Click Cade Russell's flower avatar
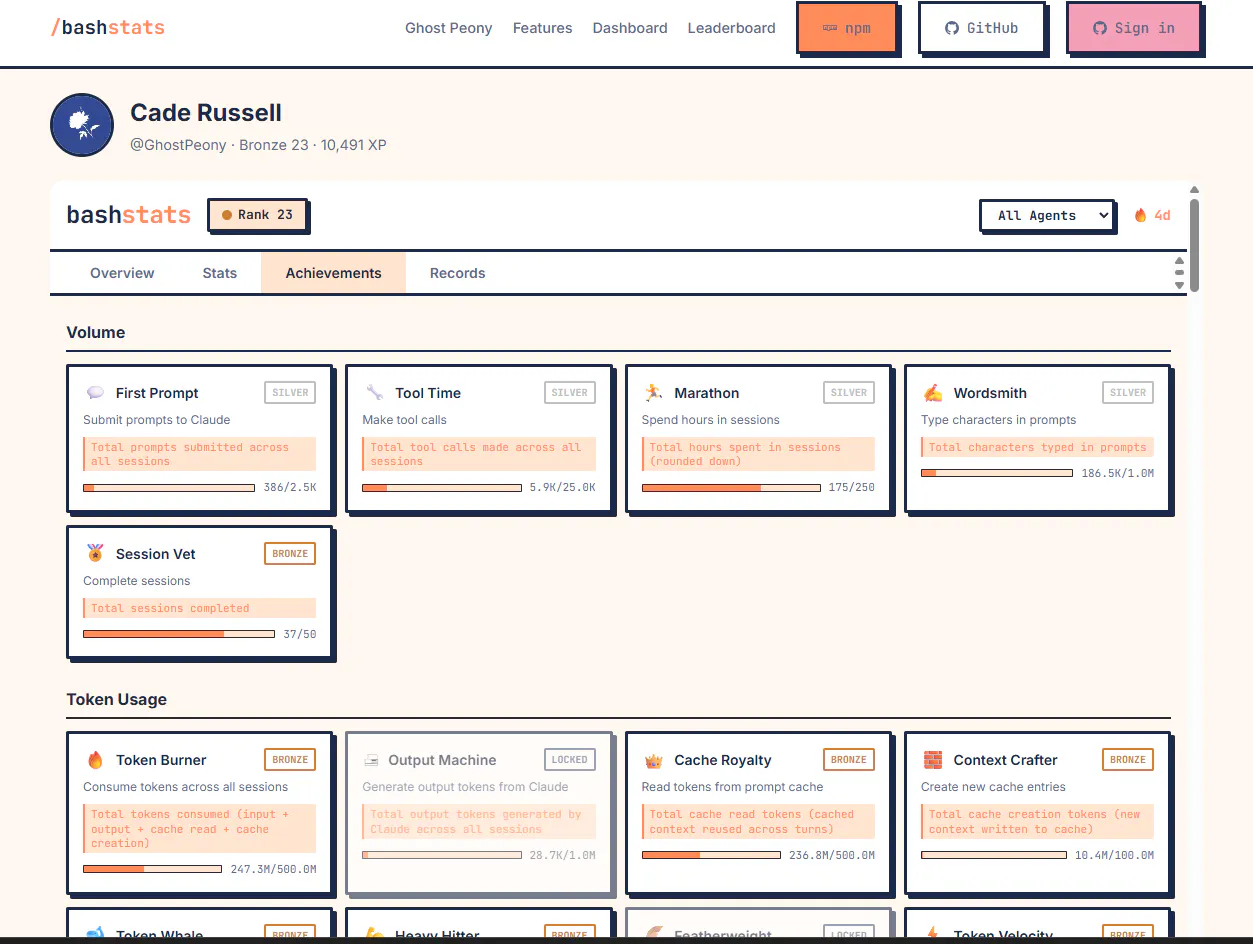 [82, 125]
